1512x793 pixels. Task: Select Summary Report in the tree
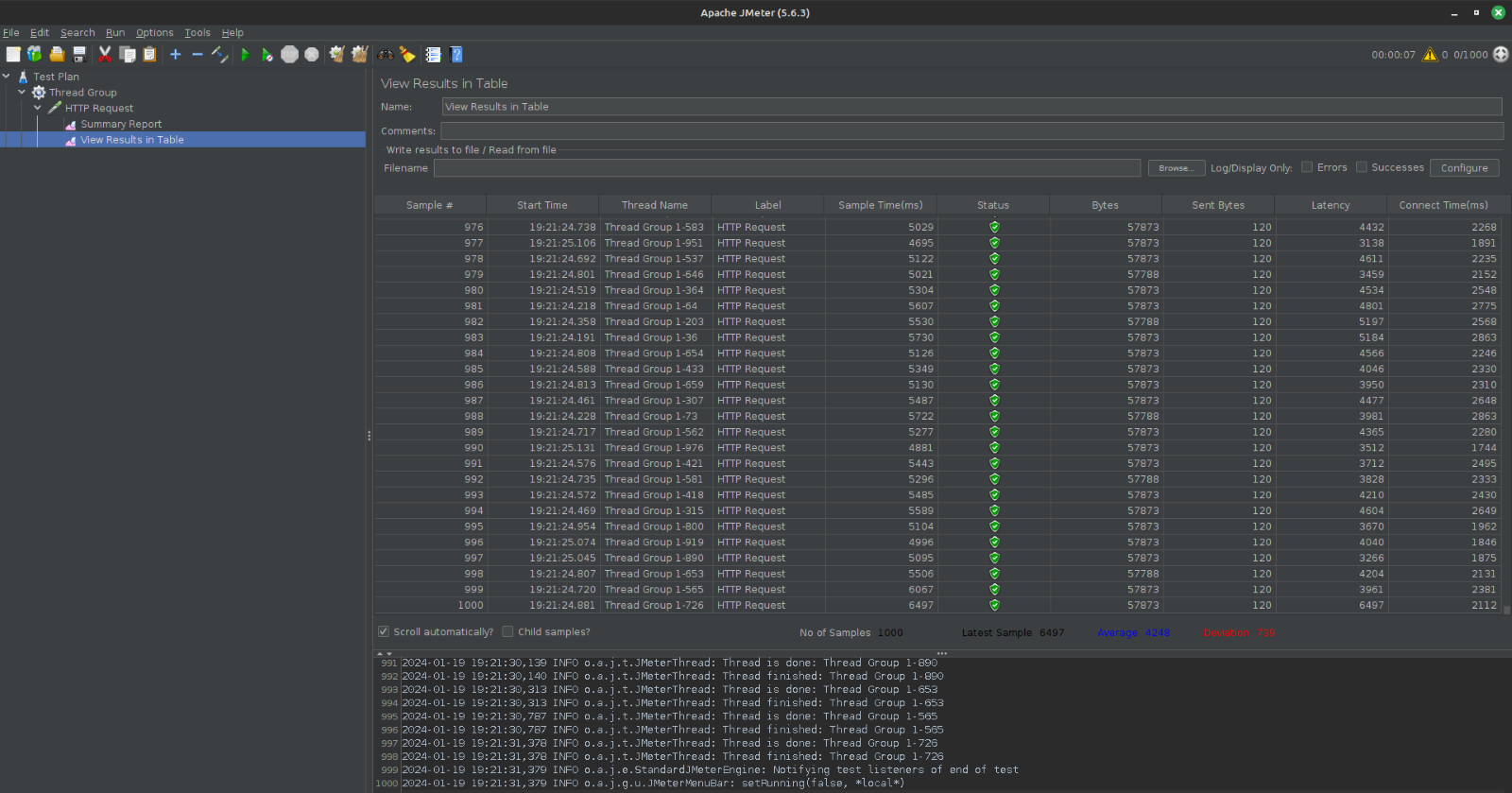(x=121, y=124)
